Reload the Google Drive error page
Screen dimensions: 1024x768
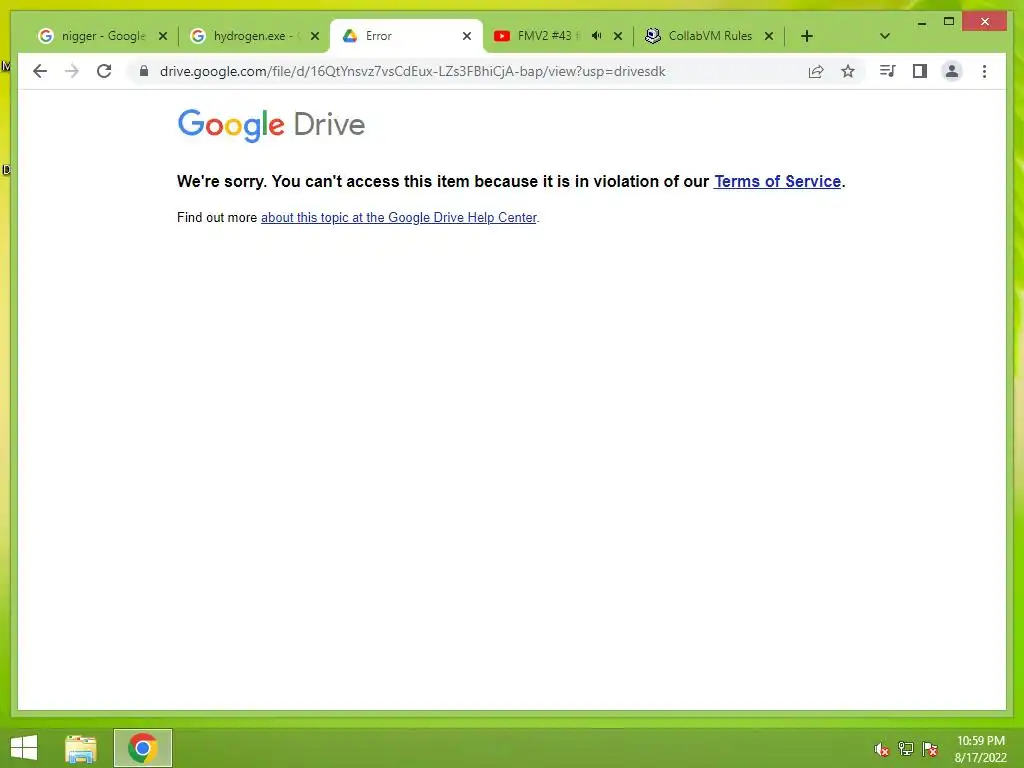[104, 71]
